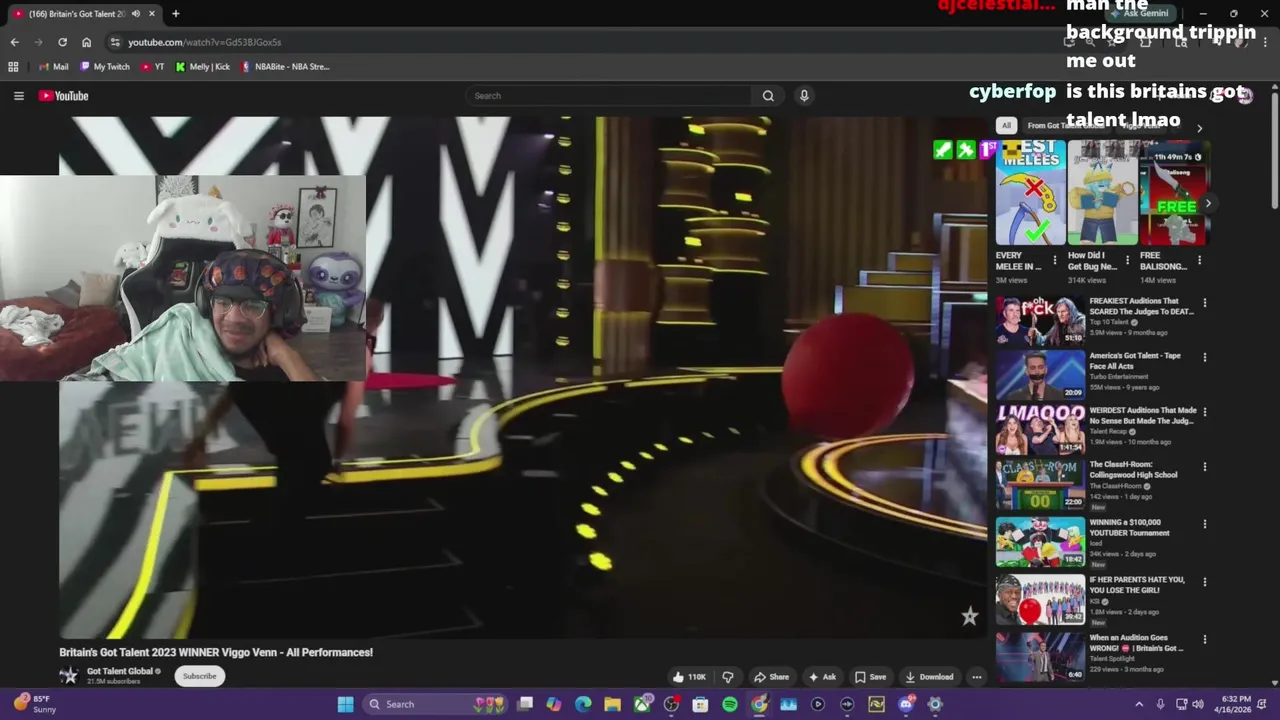
Task: Play The ClassH-Room Collingwood High School video
Action: [x=1040, y=484]
